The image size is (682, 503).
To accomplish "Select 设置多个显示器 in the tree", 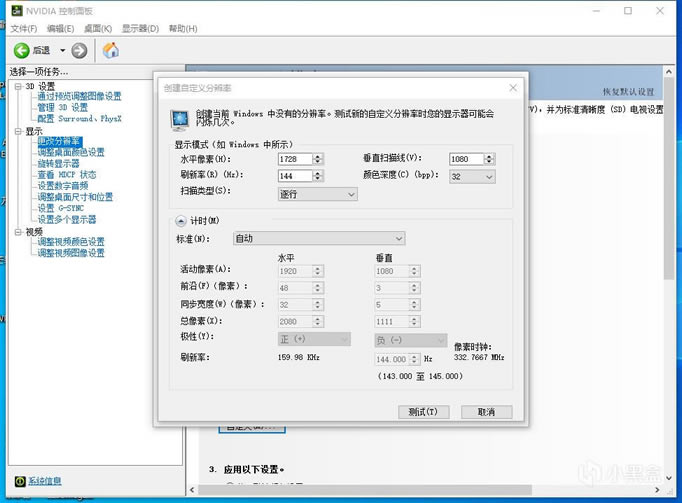I will (67, 219).
